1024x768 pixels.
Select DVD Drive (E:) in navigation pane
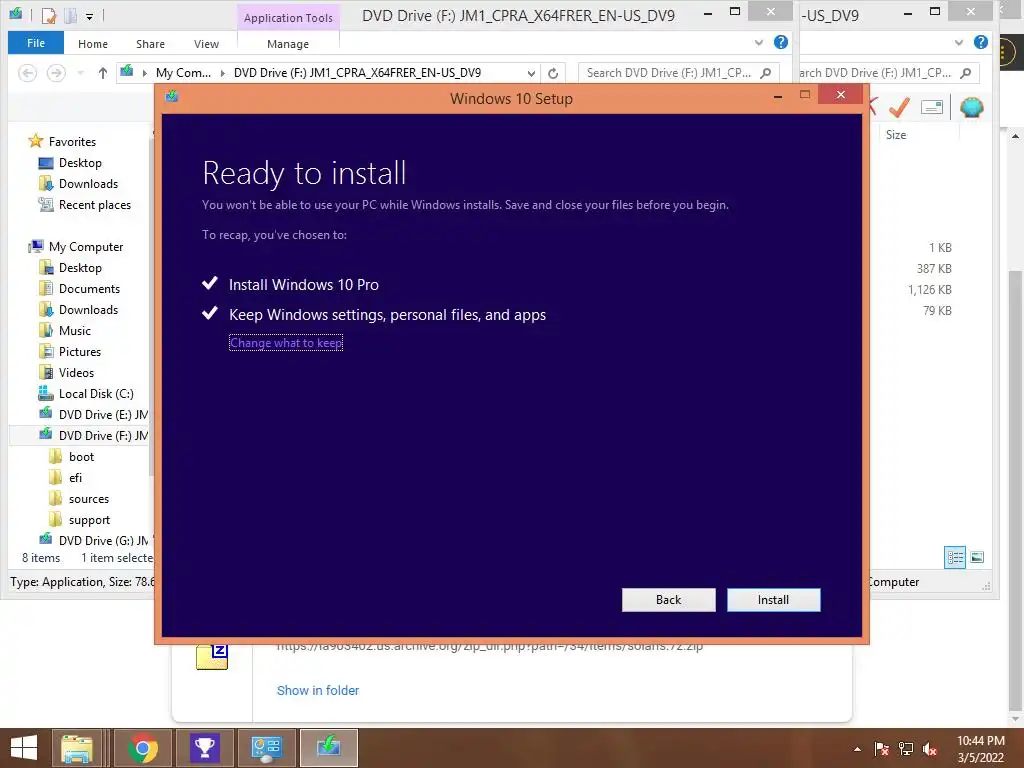(93, 415)
